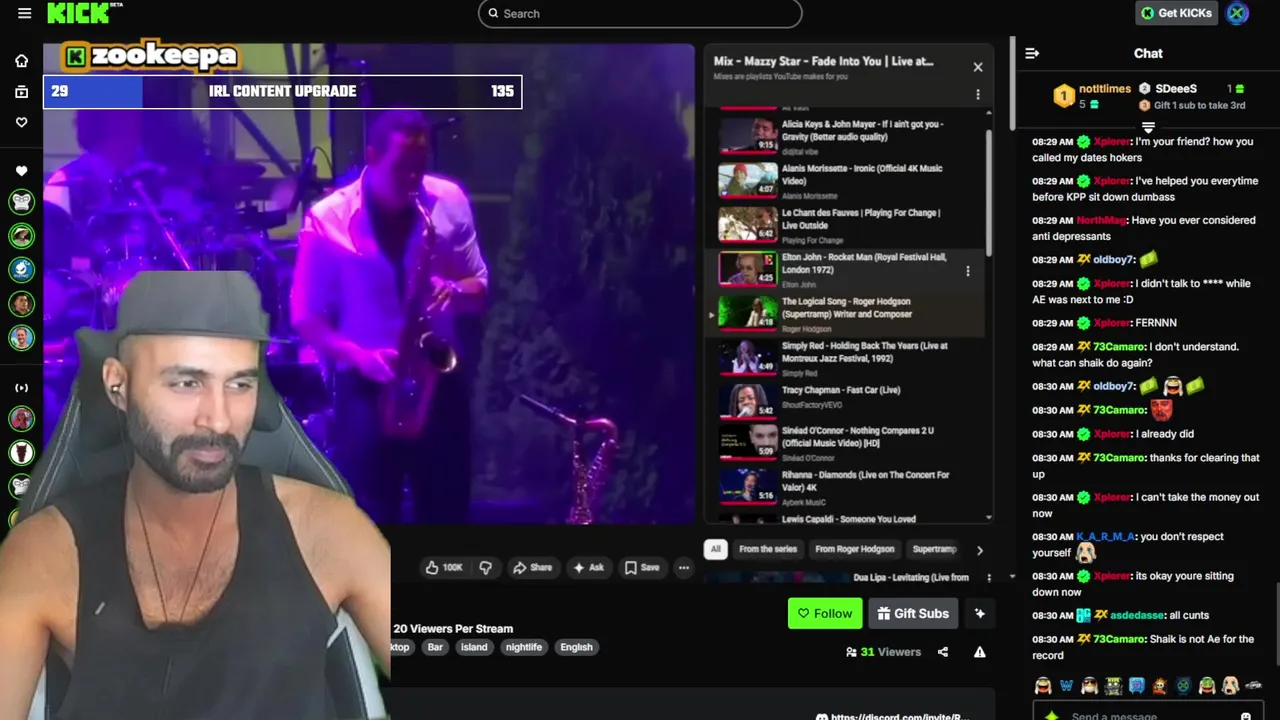Click 73Camaro username in chat
The height and width of the screenshot is (720, 1280).
click(x=1119, y=347)
